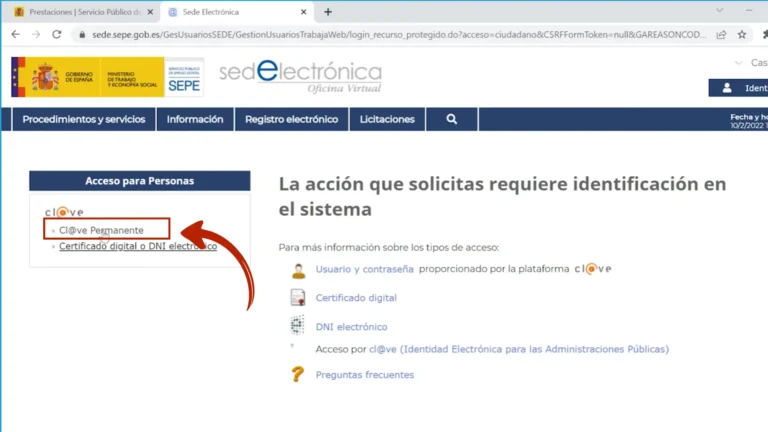Close the Sede Electrónica tab

pyautogui.click(x=303, y=12)
